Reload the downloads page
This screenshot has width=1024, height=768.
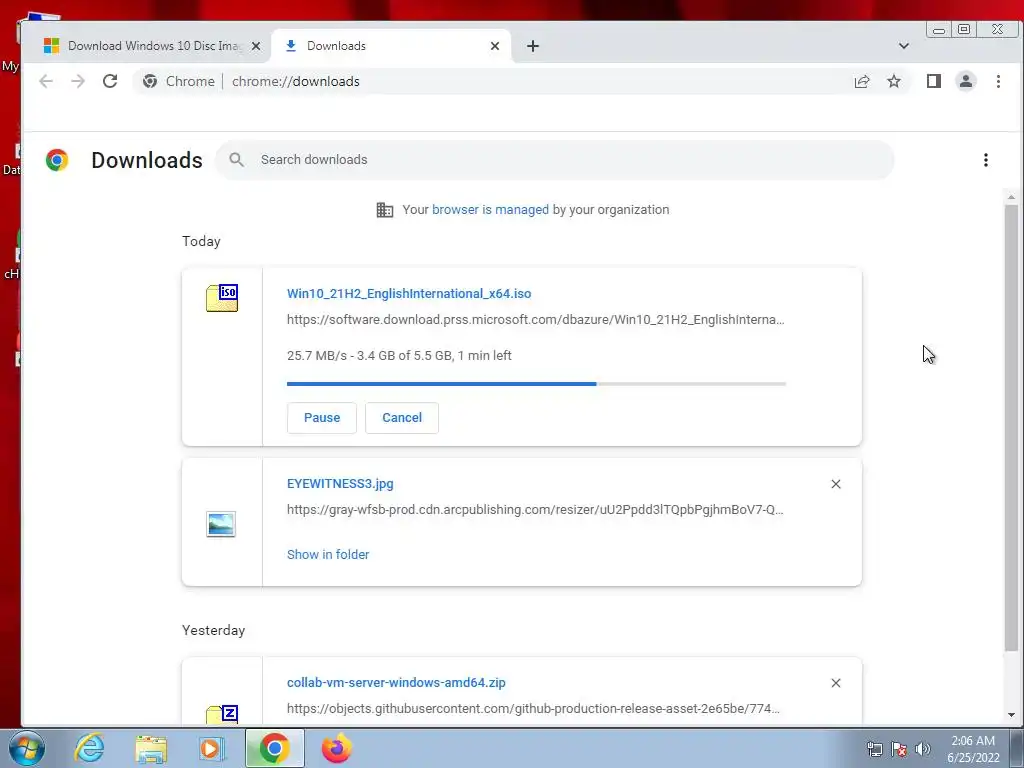pos(110,81)
